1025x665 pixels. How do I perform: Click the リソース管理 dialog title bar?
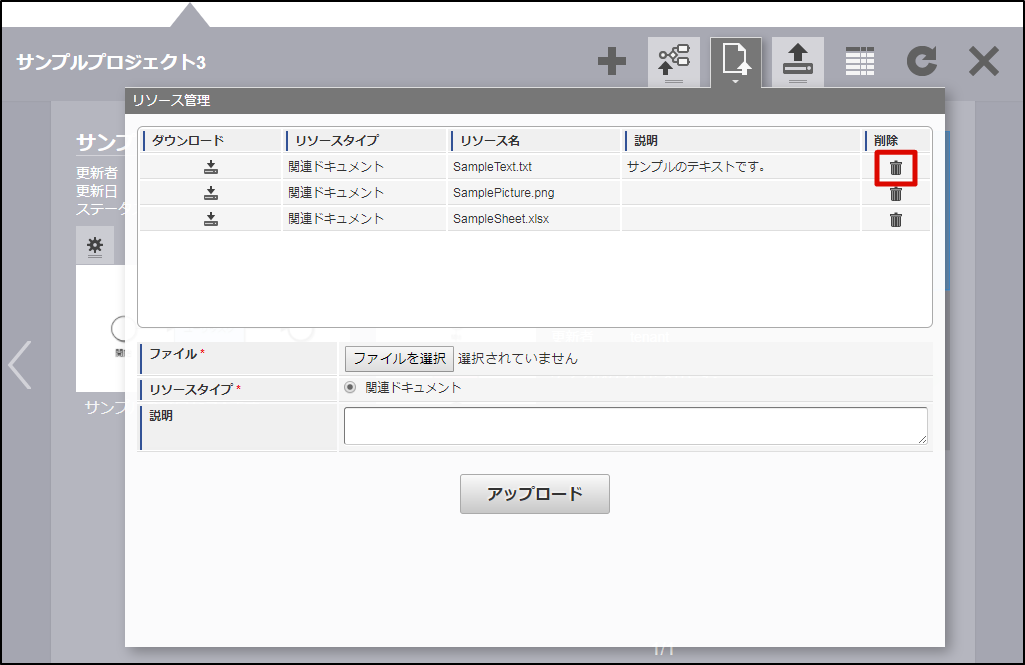click(535, 100)
